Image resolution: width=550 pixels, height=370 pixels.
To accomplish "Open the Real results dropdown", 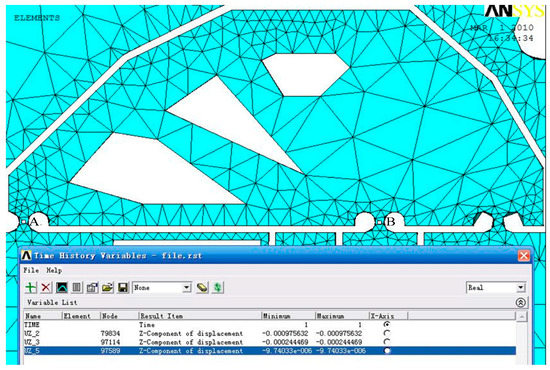I will (x=496, y=288).
